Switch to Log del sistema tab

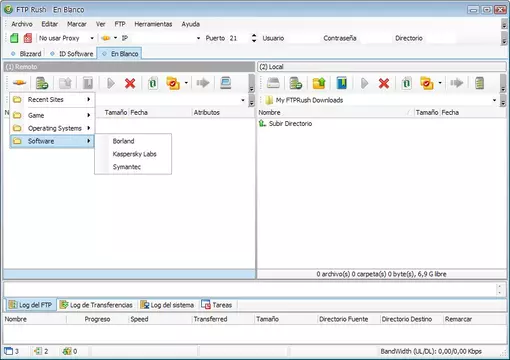point(168,305)
